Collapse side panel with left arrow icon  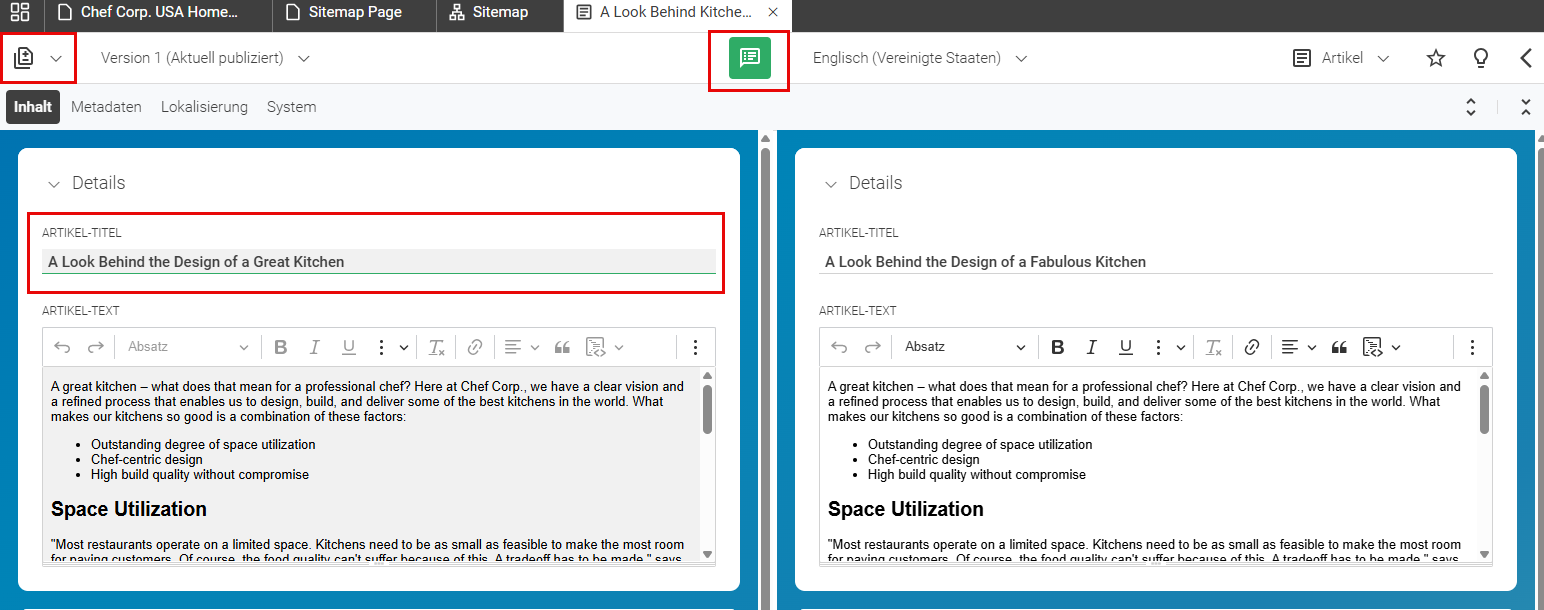[x=1526, y=58]
